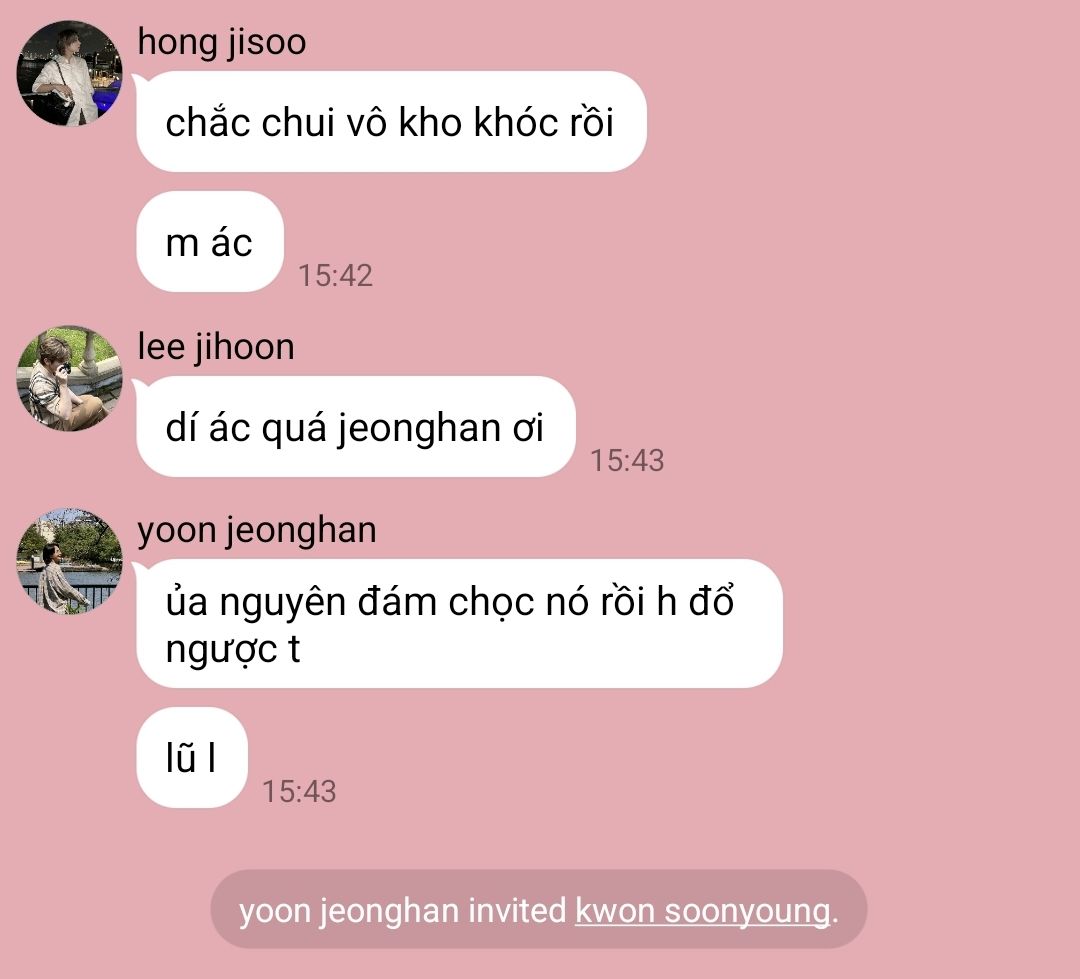Image resolution: width=1080 pixels, height=979 pixels.
Task: Open lee jihoon's profile picture
Action: pos(70,378)
